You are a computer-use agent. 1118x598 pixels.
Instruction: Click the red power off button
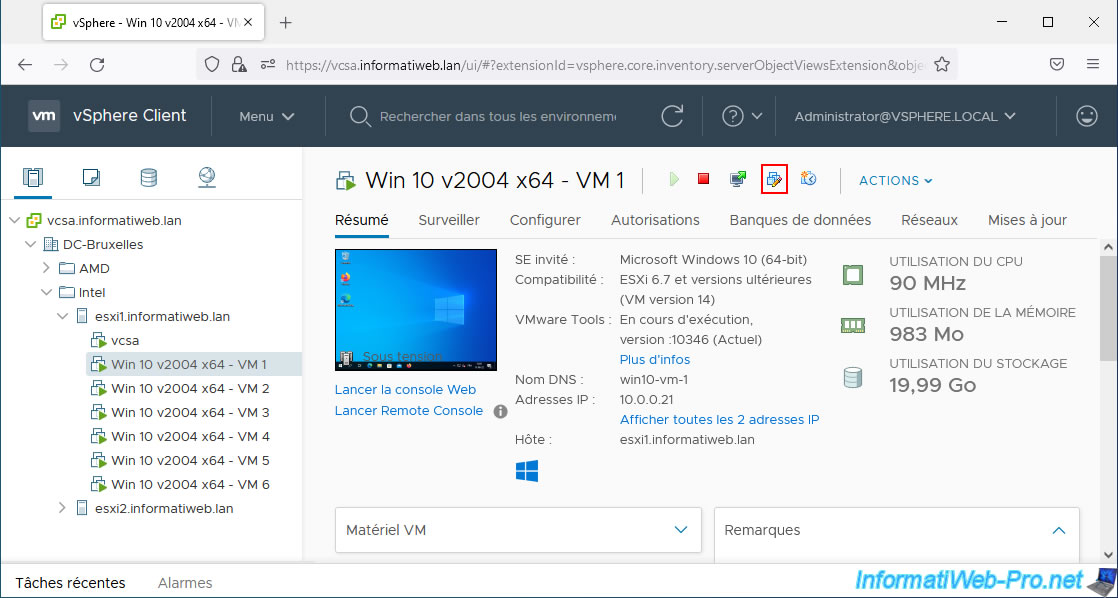[x=704, y=179]
